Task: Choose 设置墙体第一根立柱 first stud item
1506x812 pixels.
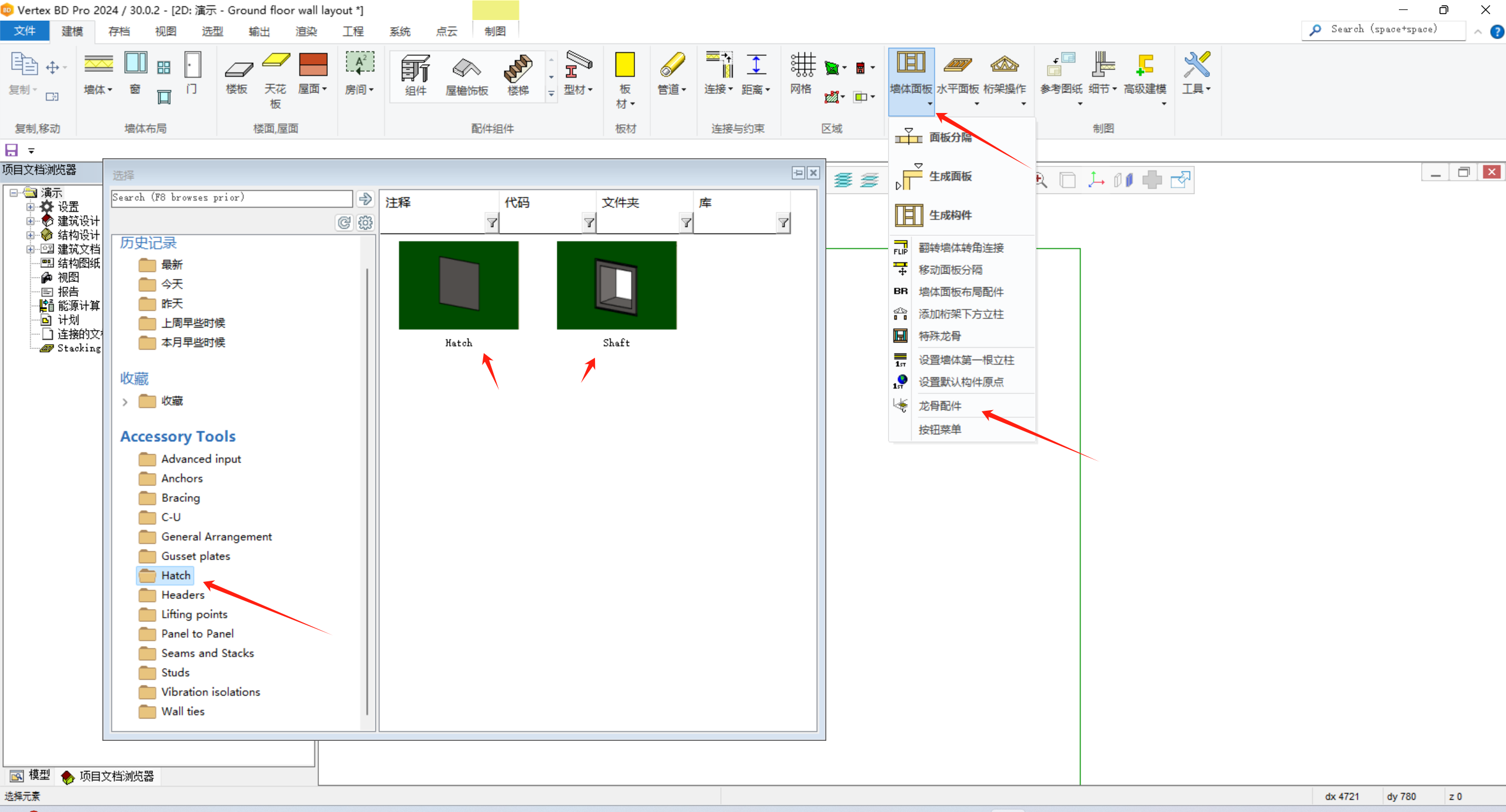Action: click(966, 360)
